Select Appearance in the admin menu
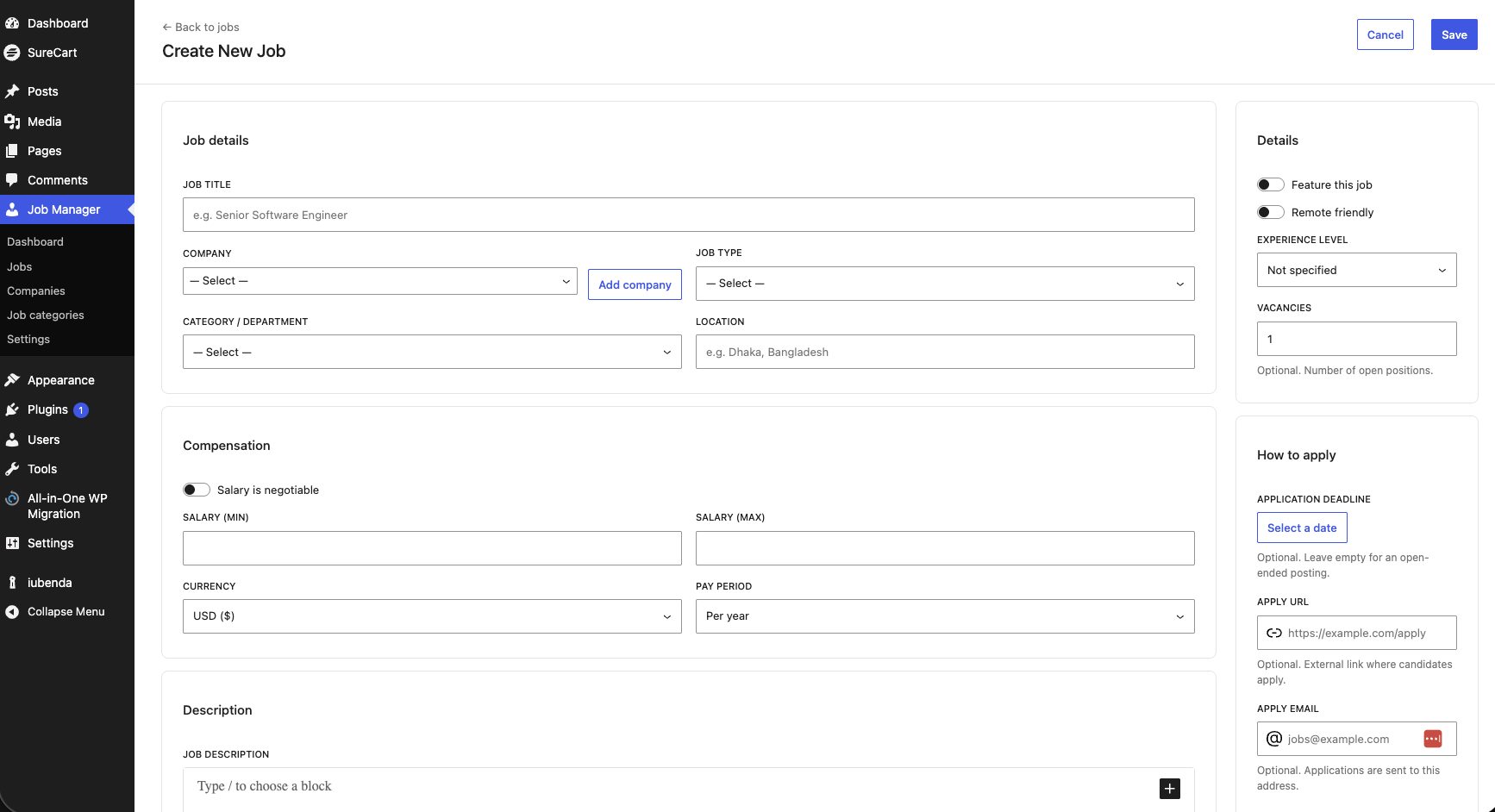Screen dimensions: 1495x812 (x=61, y=380)
